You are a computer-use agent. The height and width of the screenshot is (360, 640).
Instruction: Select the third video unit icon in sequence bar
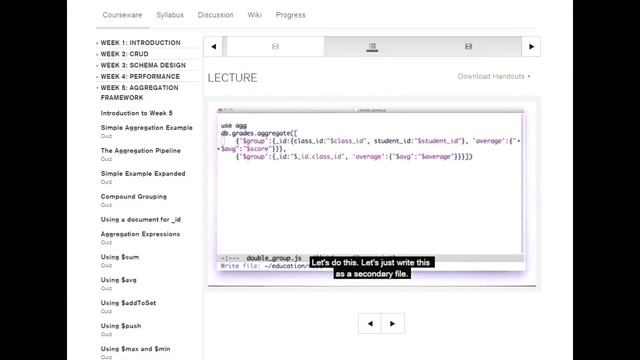tap(469, 47)
